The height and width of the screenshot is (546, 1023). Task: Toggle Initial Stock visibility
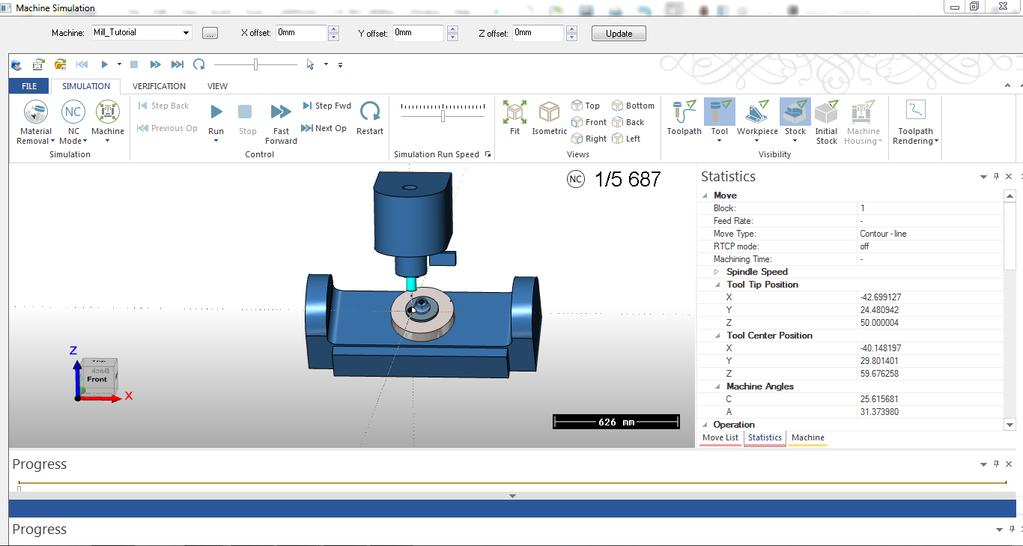point(827,123)
